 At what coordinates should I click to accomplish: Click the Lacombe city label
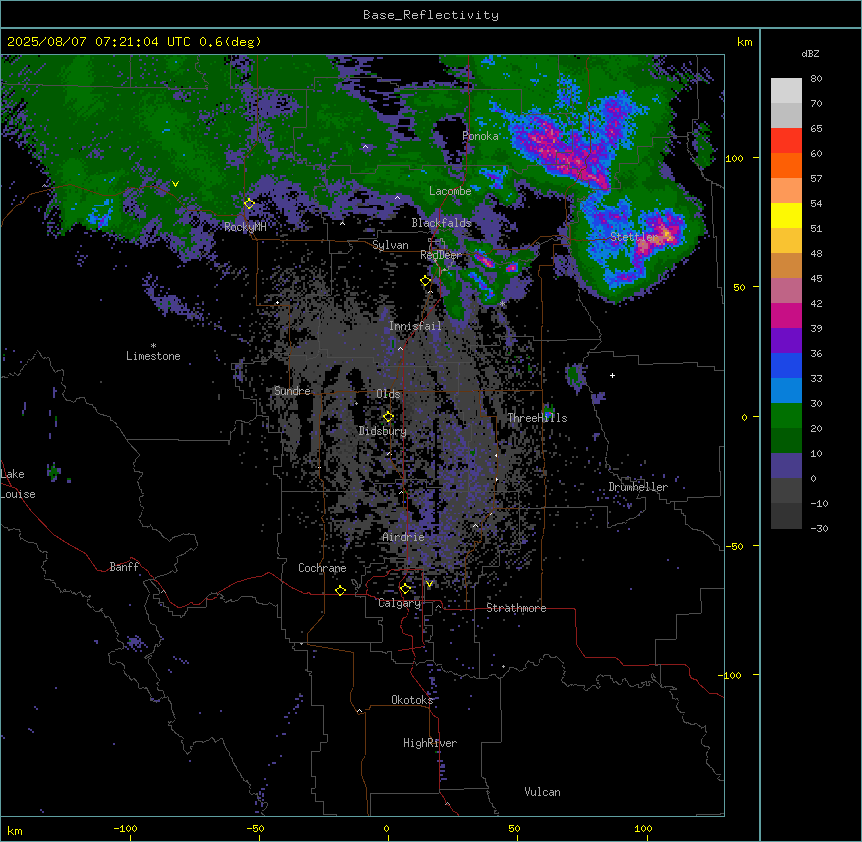point(450,191)
